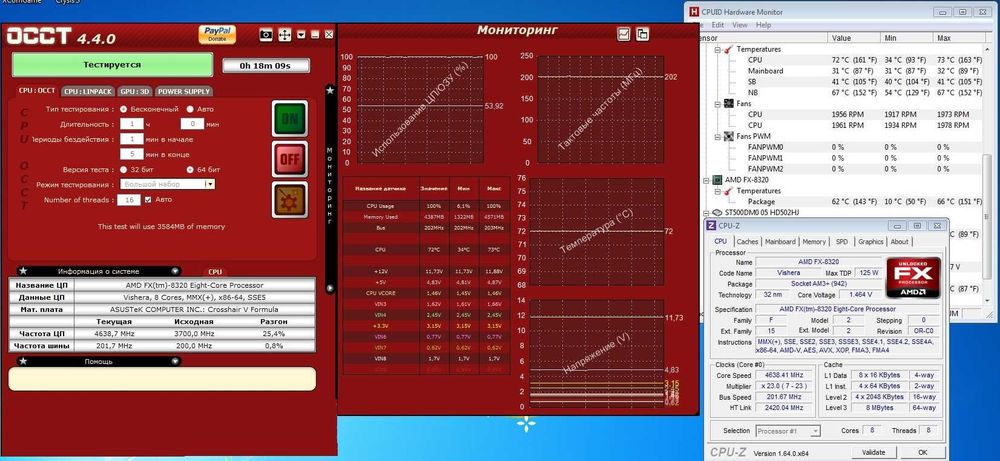Switch to the GPU : 3D tab
The image size is (1000, 461).
[x=135, y=91]
